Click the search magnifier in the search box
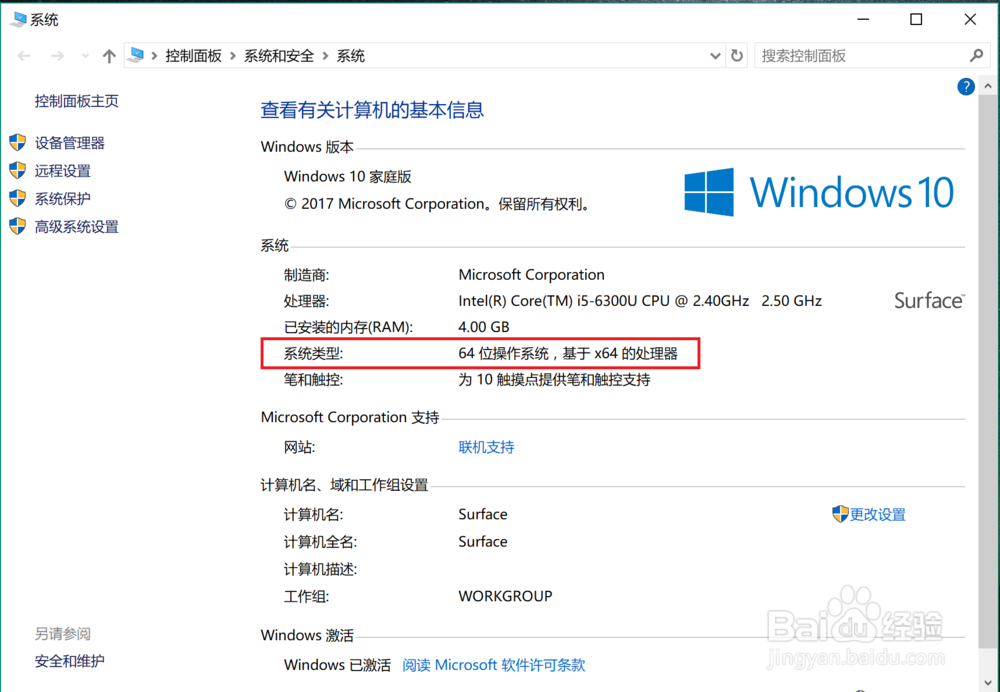The width and height of the screenshot is (1000, 692). 976,55
